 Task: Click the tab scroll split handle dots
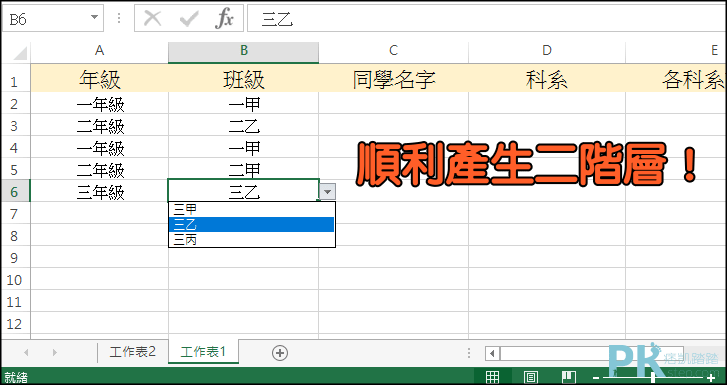(469, 353)
